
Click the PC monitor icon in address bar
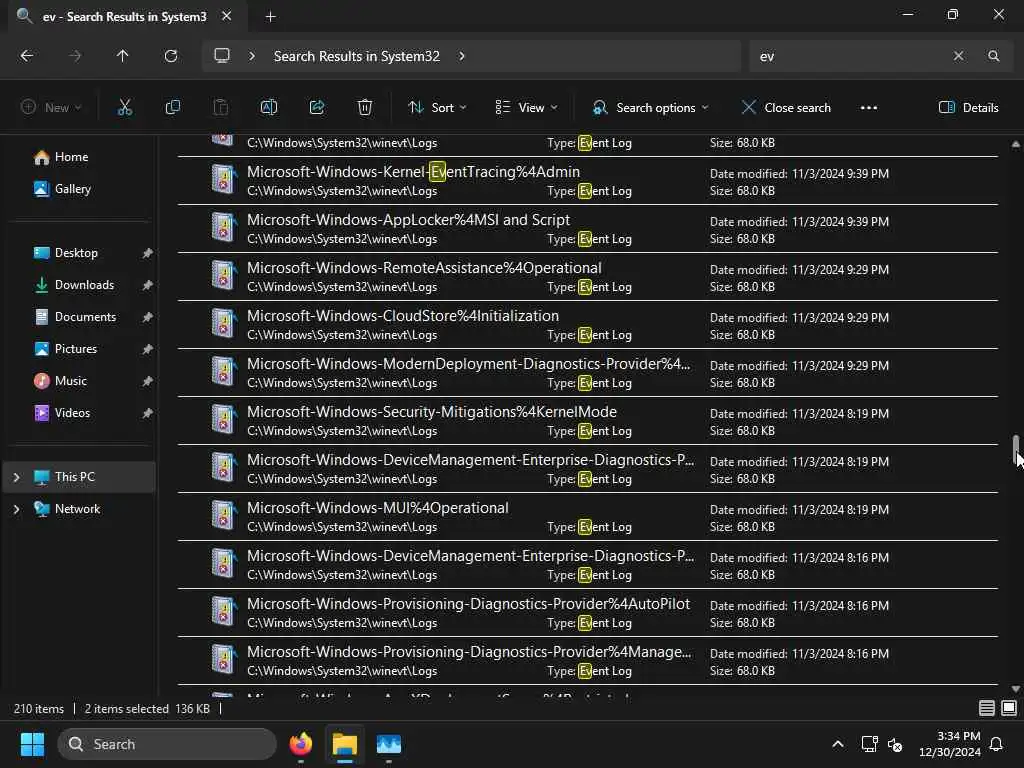[222, 56]
